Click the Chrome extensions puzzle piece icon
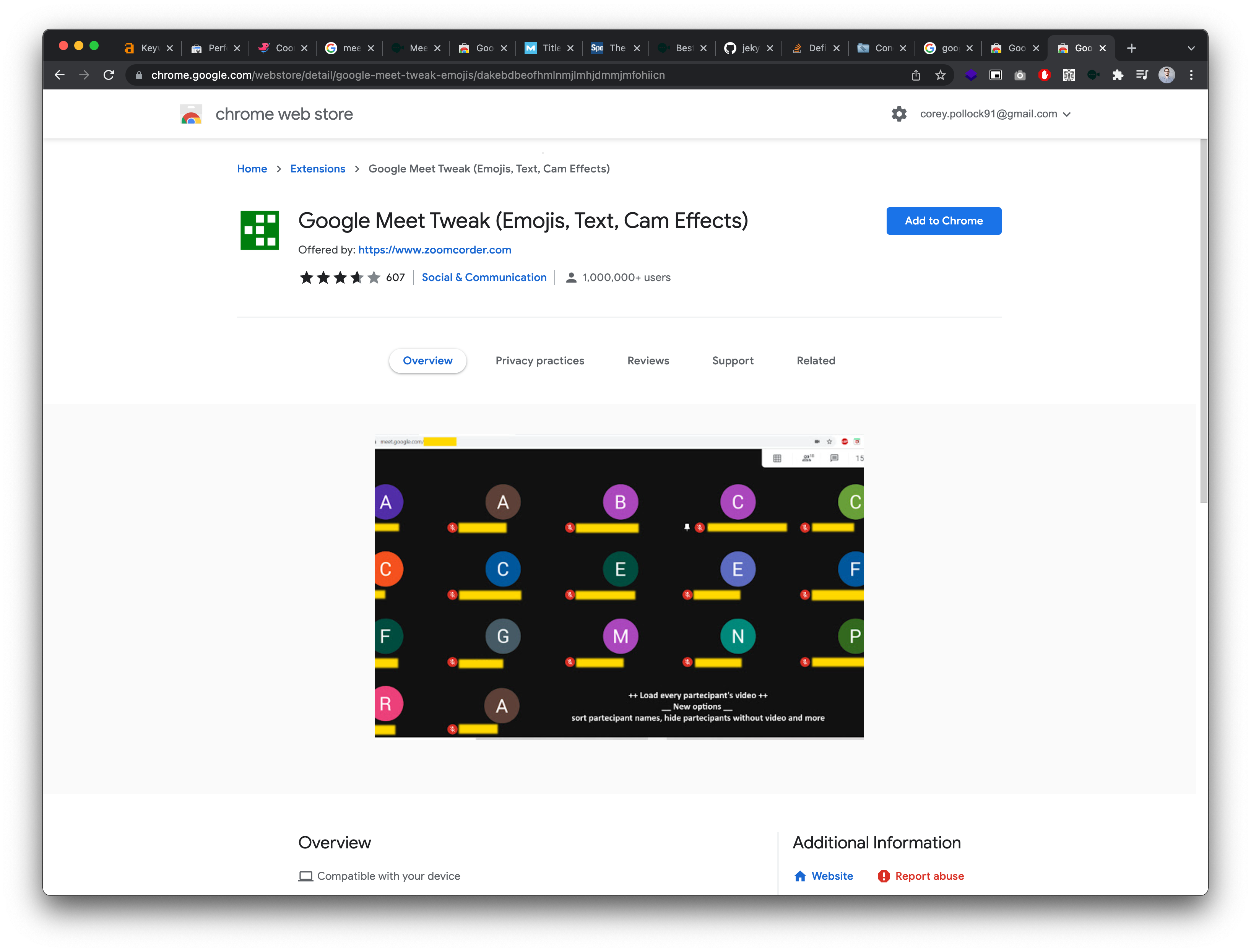 click(x=1117, y=74)
